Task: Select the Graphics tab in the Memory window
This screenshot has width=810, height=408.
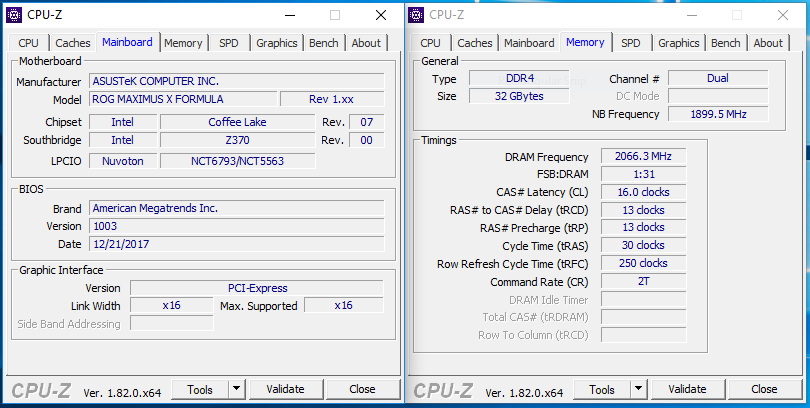Action: (679, 43)
